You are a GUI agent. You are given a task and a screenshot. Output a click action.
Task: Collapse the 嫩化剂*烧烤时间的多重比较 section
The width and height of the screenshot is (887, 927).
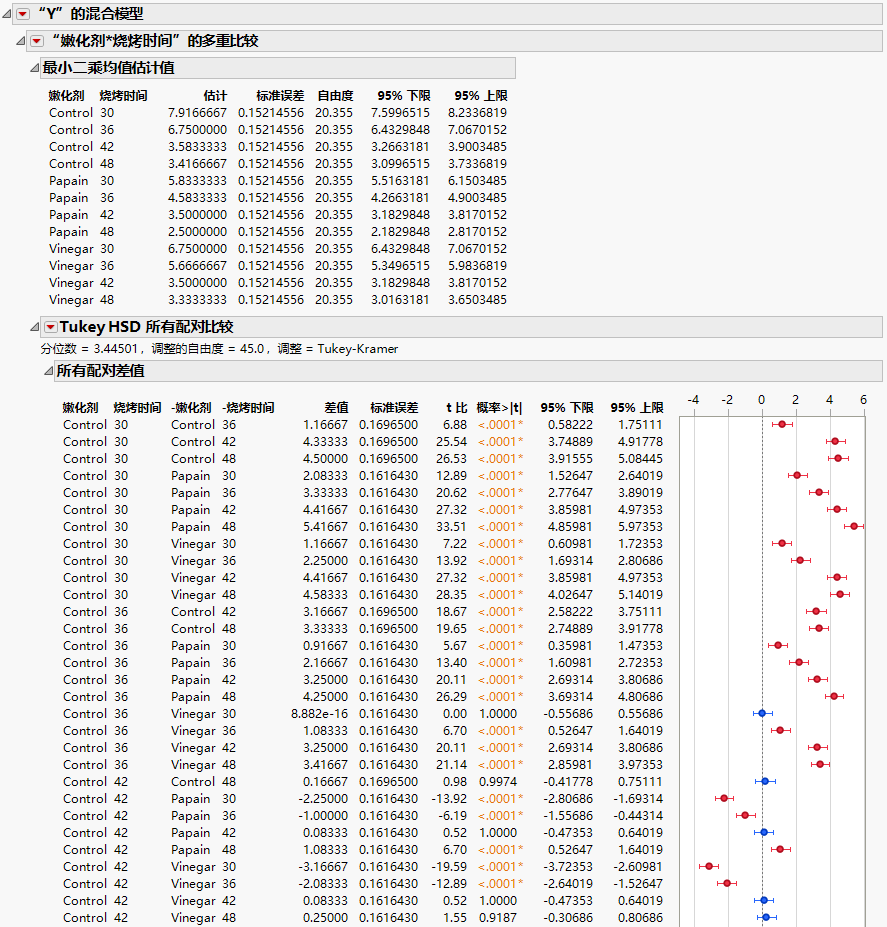point(20,42)
